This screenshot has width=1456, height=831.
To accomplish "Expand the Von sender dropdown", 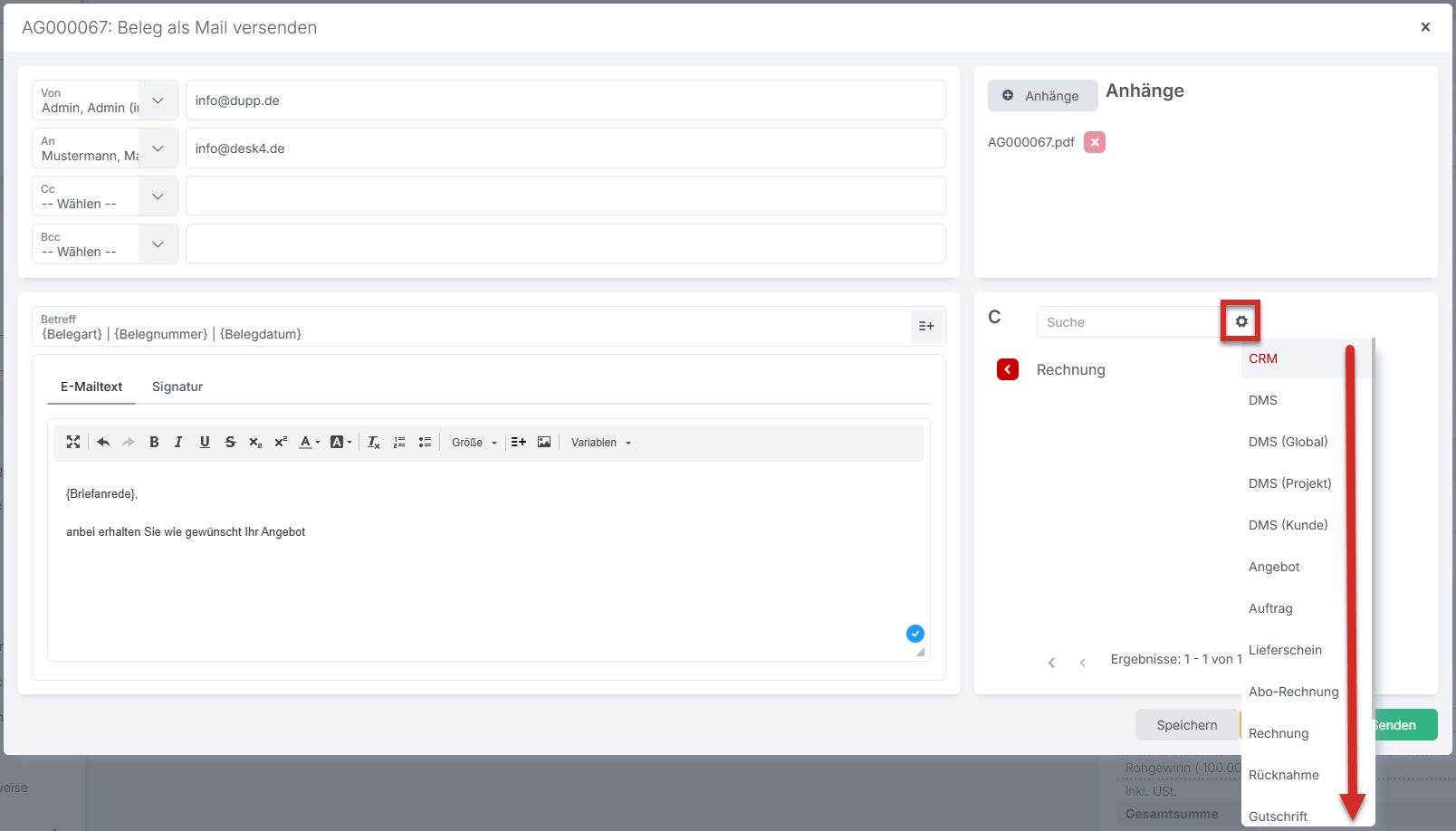I will pos(158,100).
